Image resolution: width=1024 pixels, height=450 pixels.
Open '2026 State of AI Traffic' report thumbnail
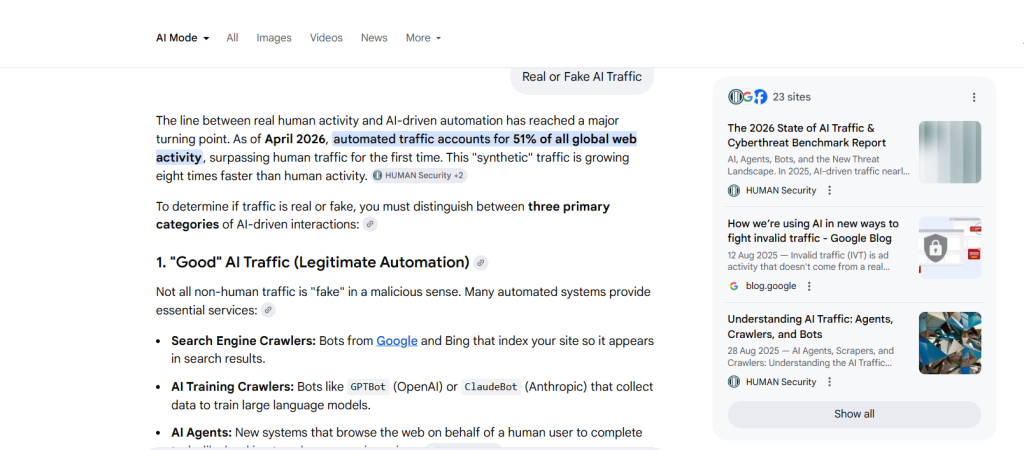click(x=950, y=152)
